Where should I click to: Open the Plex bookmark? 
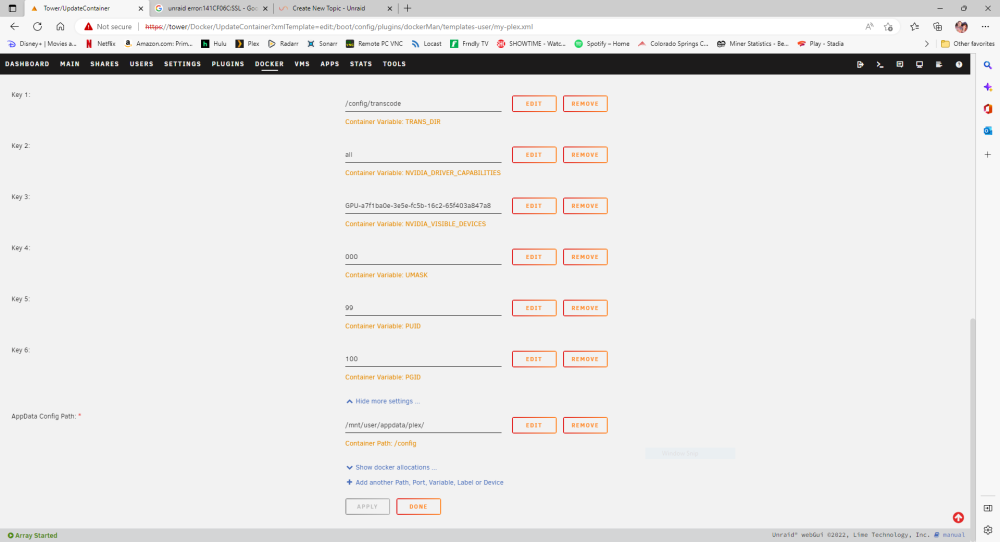(247, 44)
